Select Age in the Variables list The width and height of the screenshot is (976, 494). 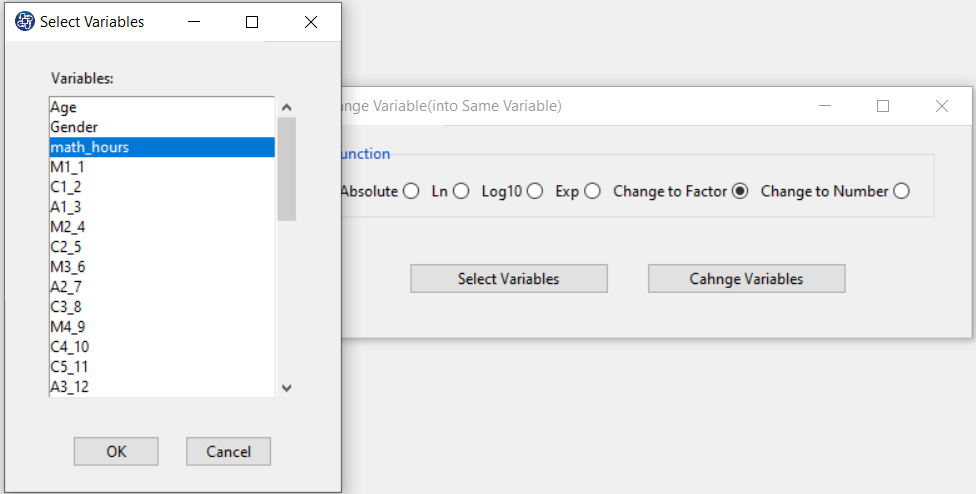(162, 107)
